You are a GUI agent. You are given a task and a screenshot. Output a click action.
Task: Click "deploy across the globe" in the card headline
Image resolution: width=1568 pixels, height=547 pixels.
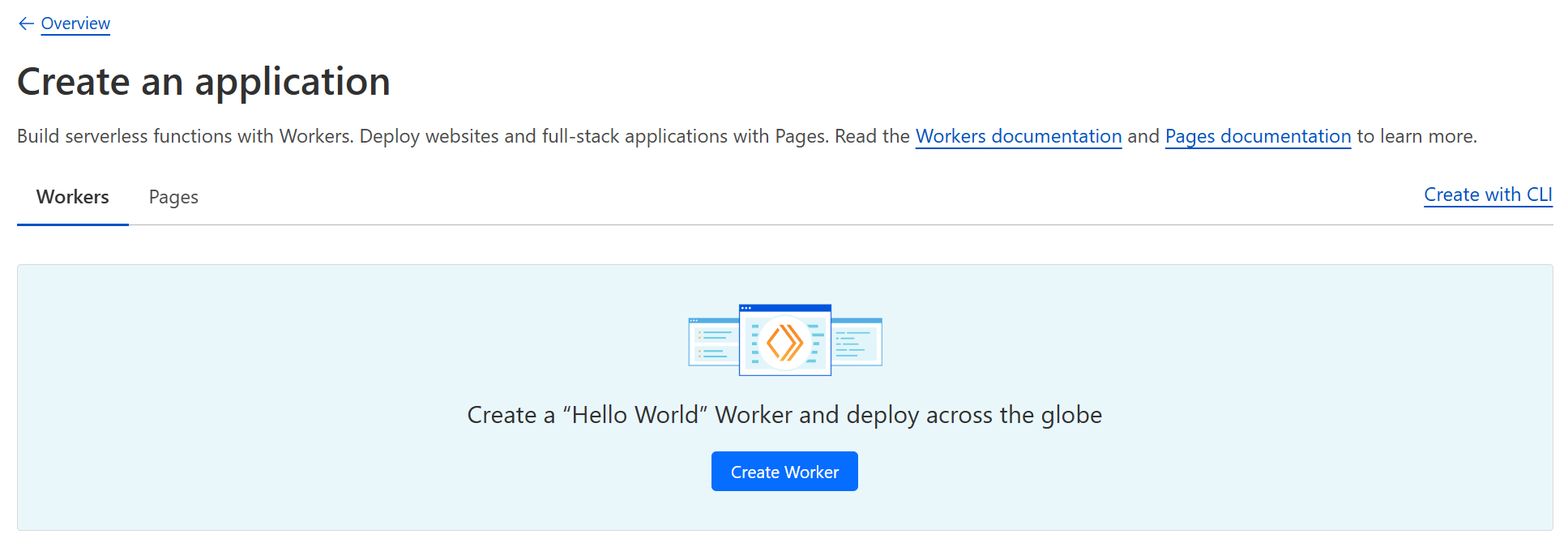pos(973,415)
